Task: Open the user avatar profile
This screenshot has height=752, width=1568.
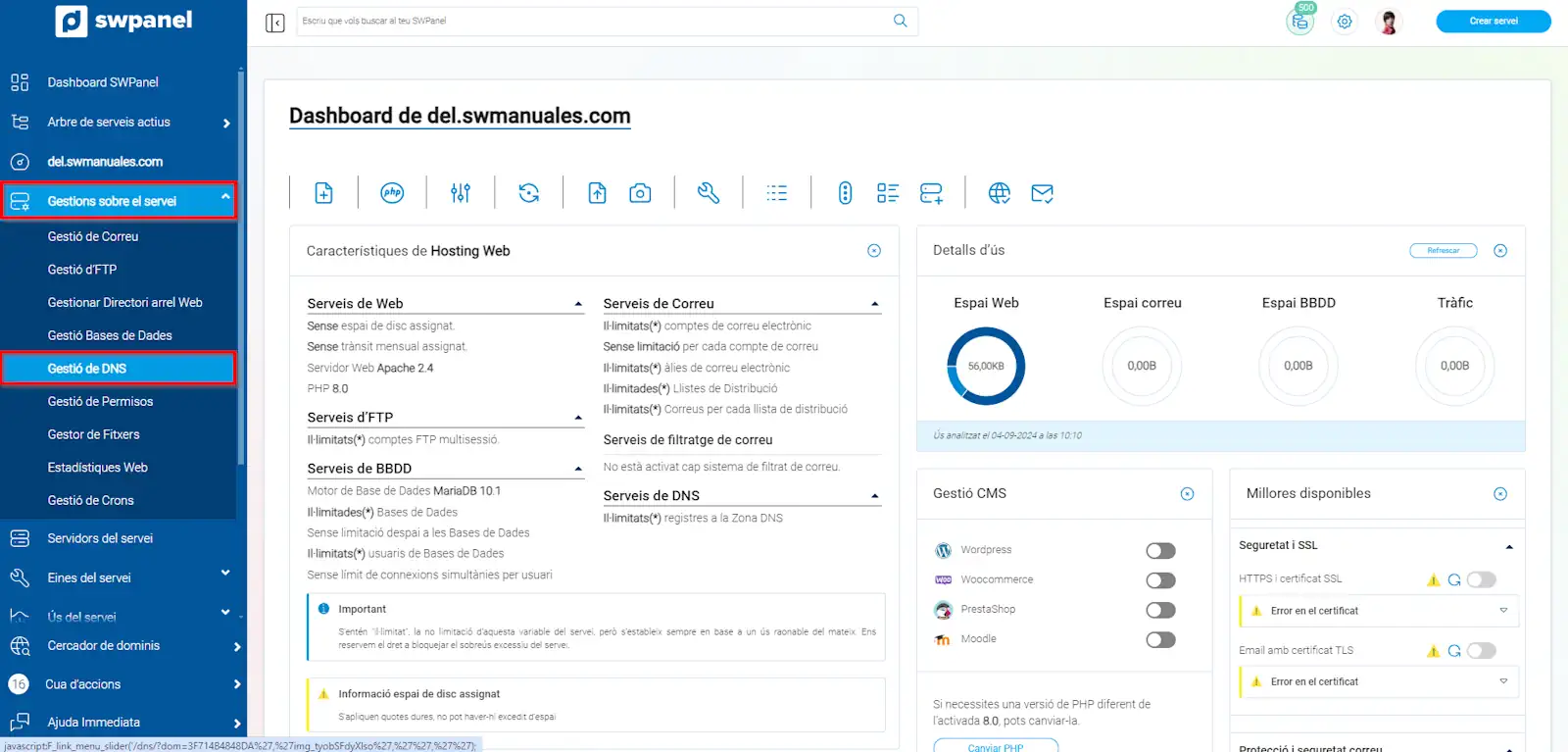Action: coord(1389,22)
